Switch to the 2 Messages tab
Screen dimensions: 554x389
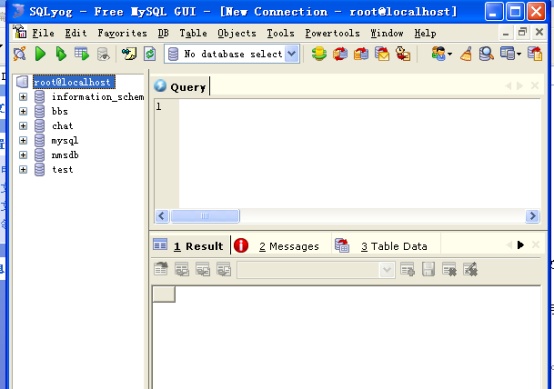click(281, 246)
